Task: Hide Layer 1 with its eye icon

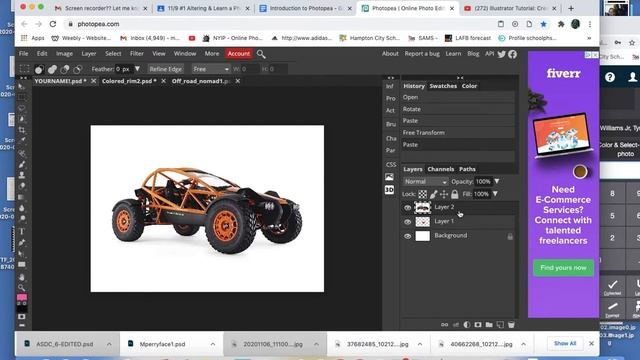Action: pyautogui.click(x=407, y=222)
